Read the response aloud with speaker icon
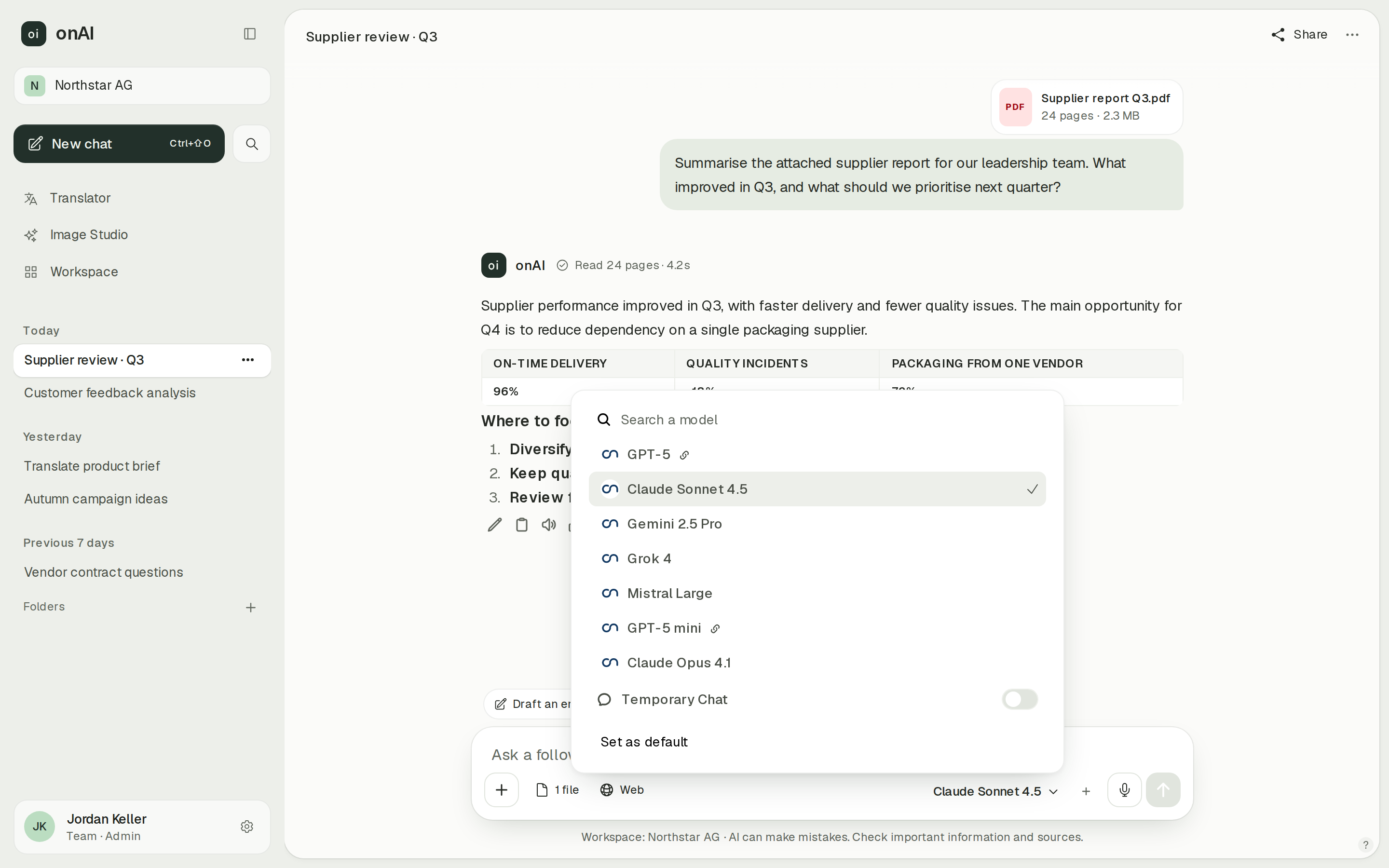The height and width of the screenshot is (868, 1389). pyautogui.click(x=549, y=525)
